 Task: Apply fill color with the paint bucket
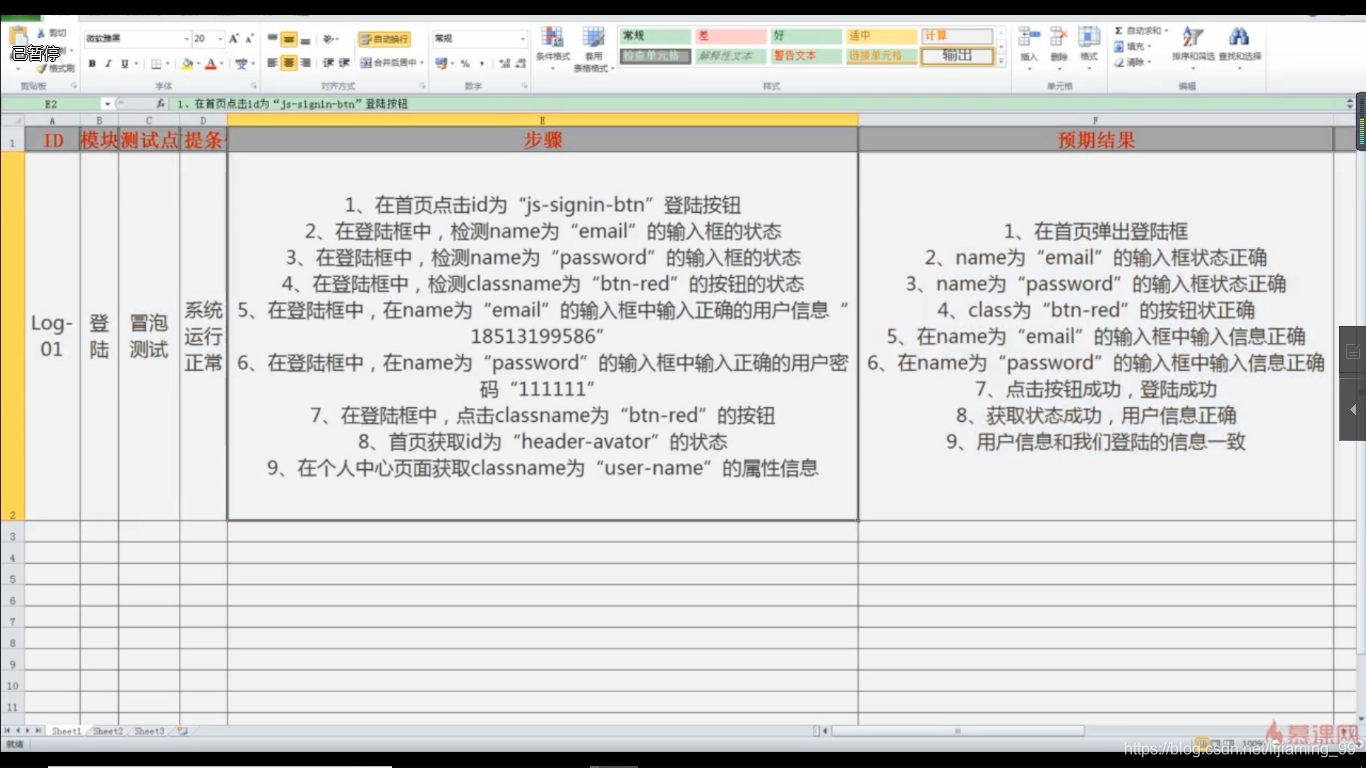[x=186, y=64]
